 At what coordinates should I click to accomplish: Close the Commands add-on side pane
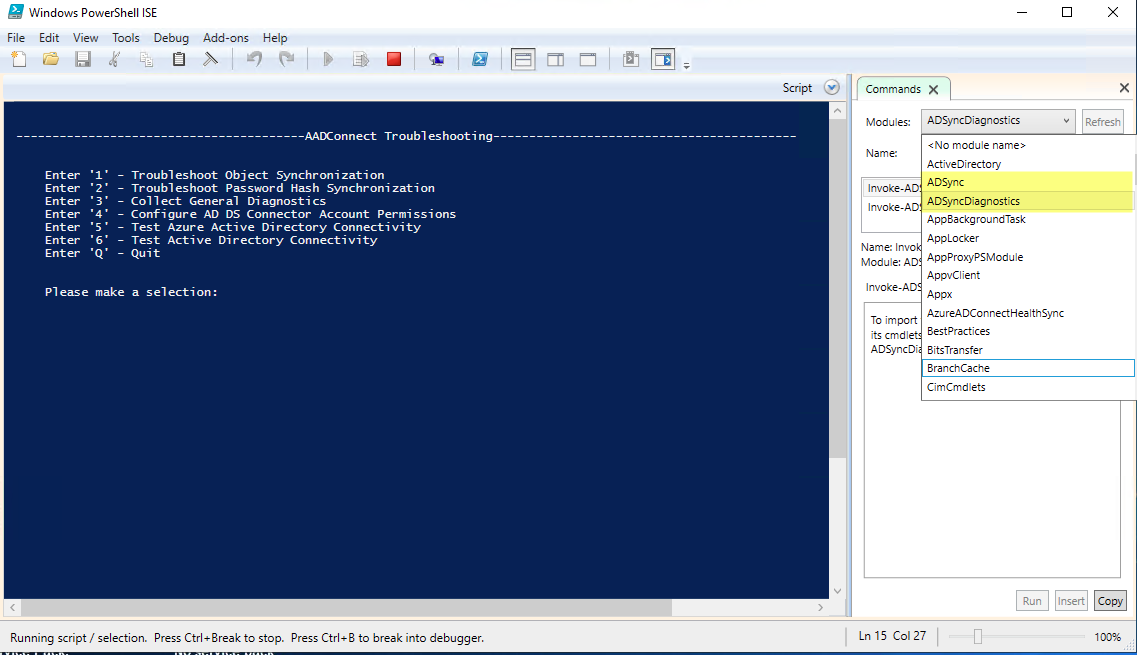(1124, 88)
